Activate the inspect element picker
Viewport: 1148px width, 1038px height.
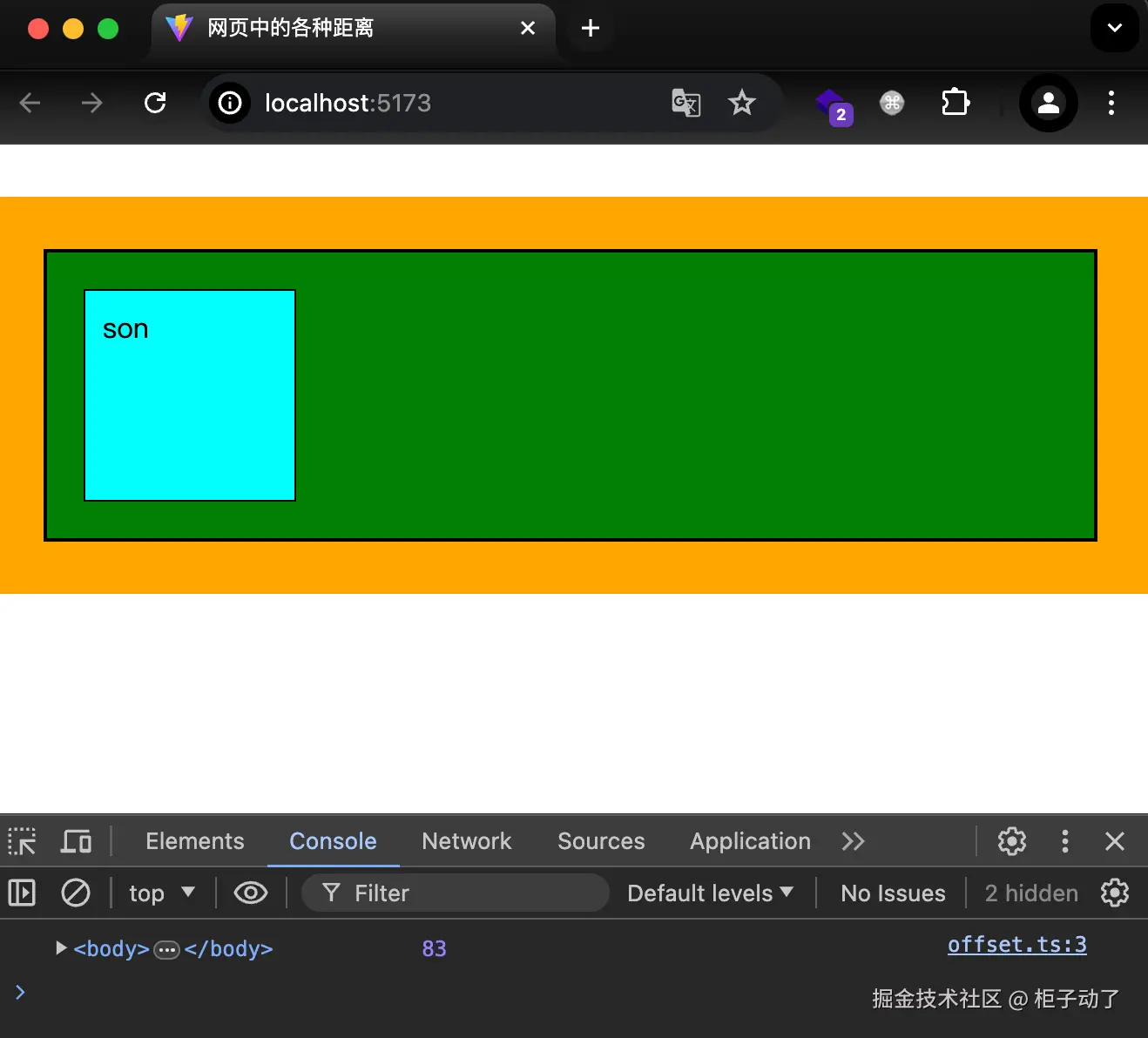coord(22,841)
